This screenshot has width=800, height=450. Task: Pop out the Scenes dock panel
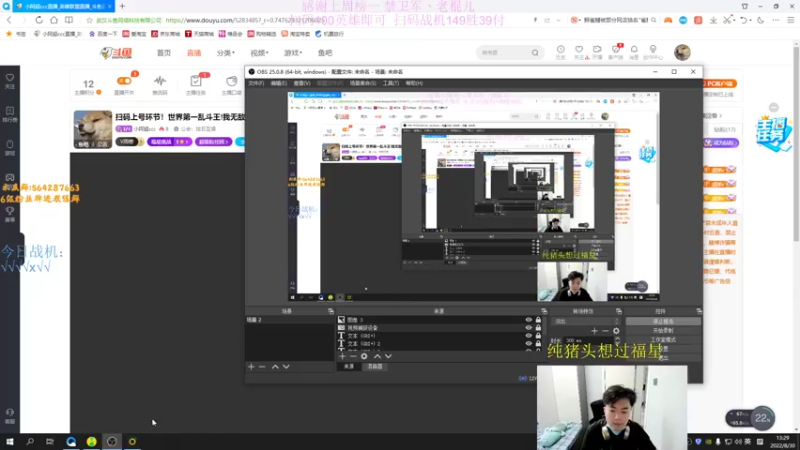pos(331,311)
